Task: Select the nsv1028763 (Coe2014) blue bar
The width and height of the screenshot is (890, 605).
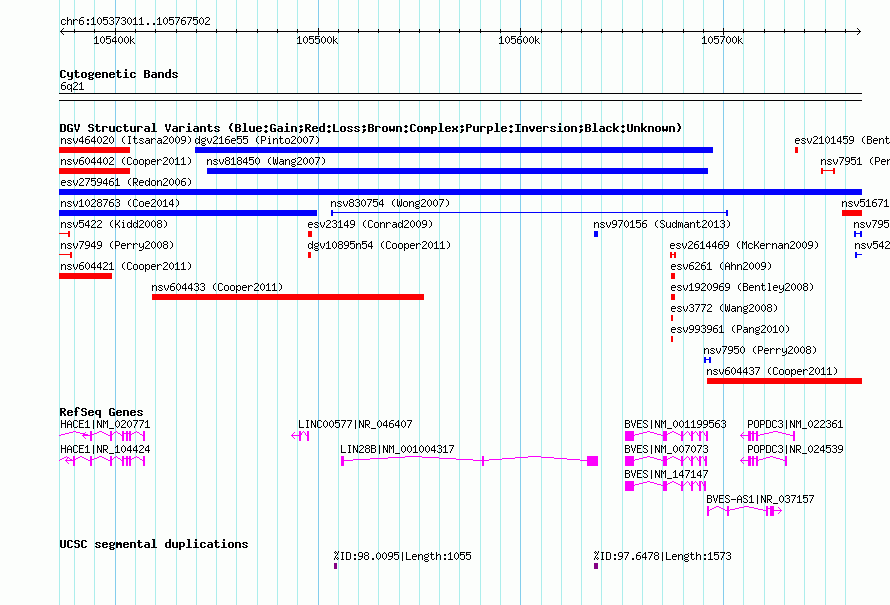Action: point(188,213)
